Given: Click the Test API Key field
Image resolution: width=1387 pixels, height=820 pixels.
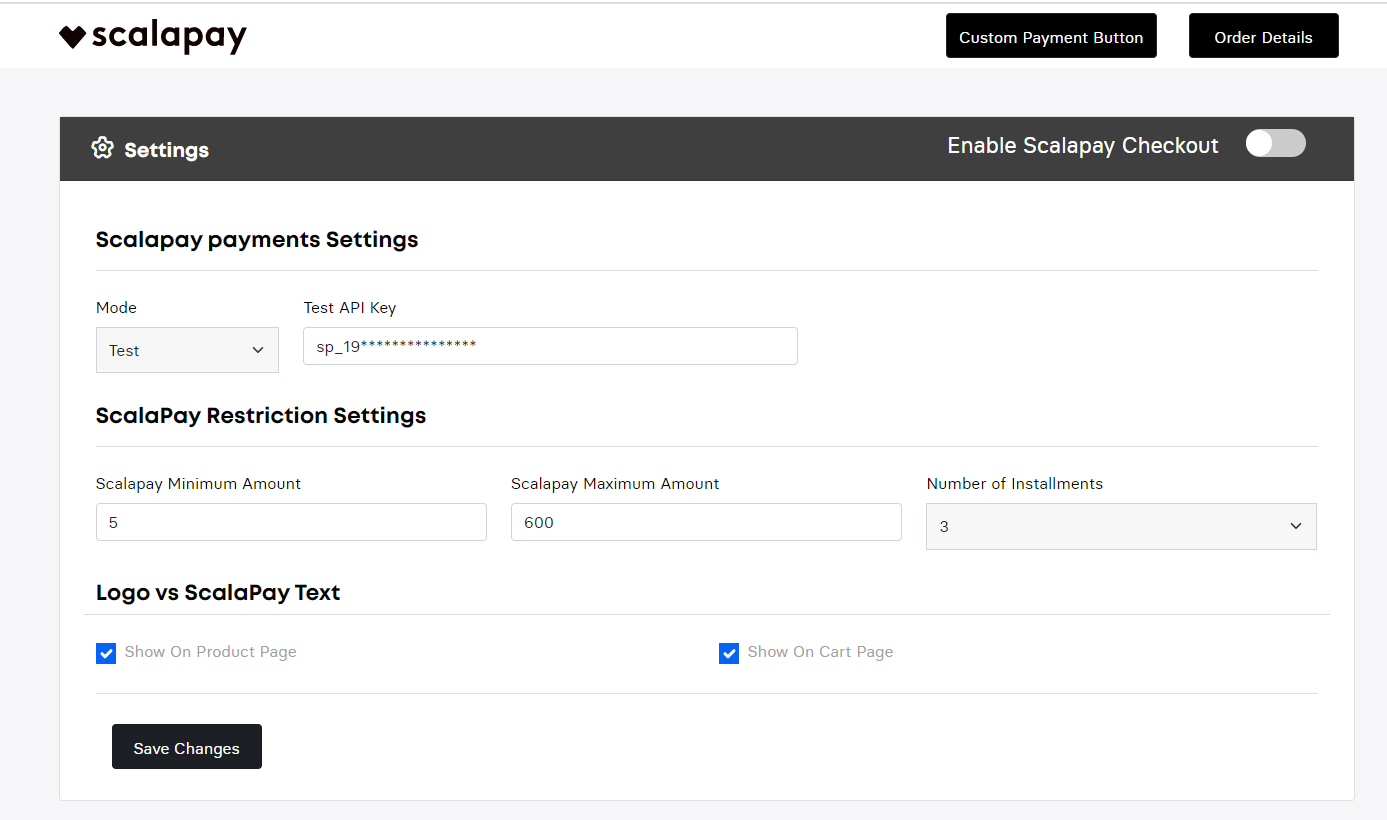Looking at the screenshot, I should 550,346.
